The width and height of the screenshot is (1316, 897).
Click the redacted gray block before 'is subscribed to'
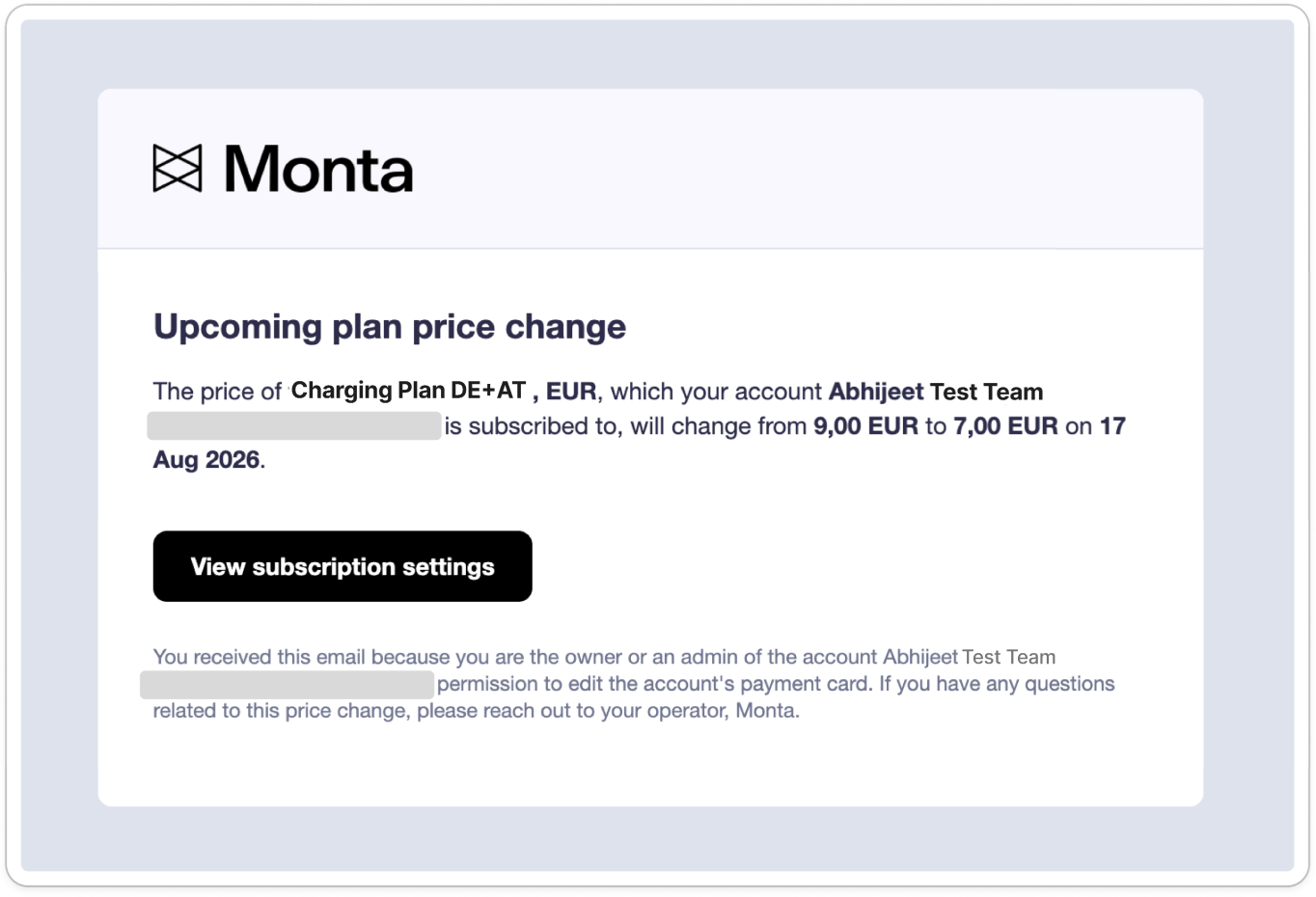point(294,426)
